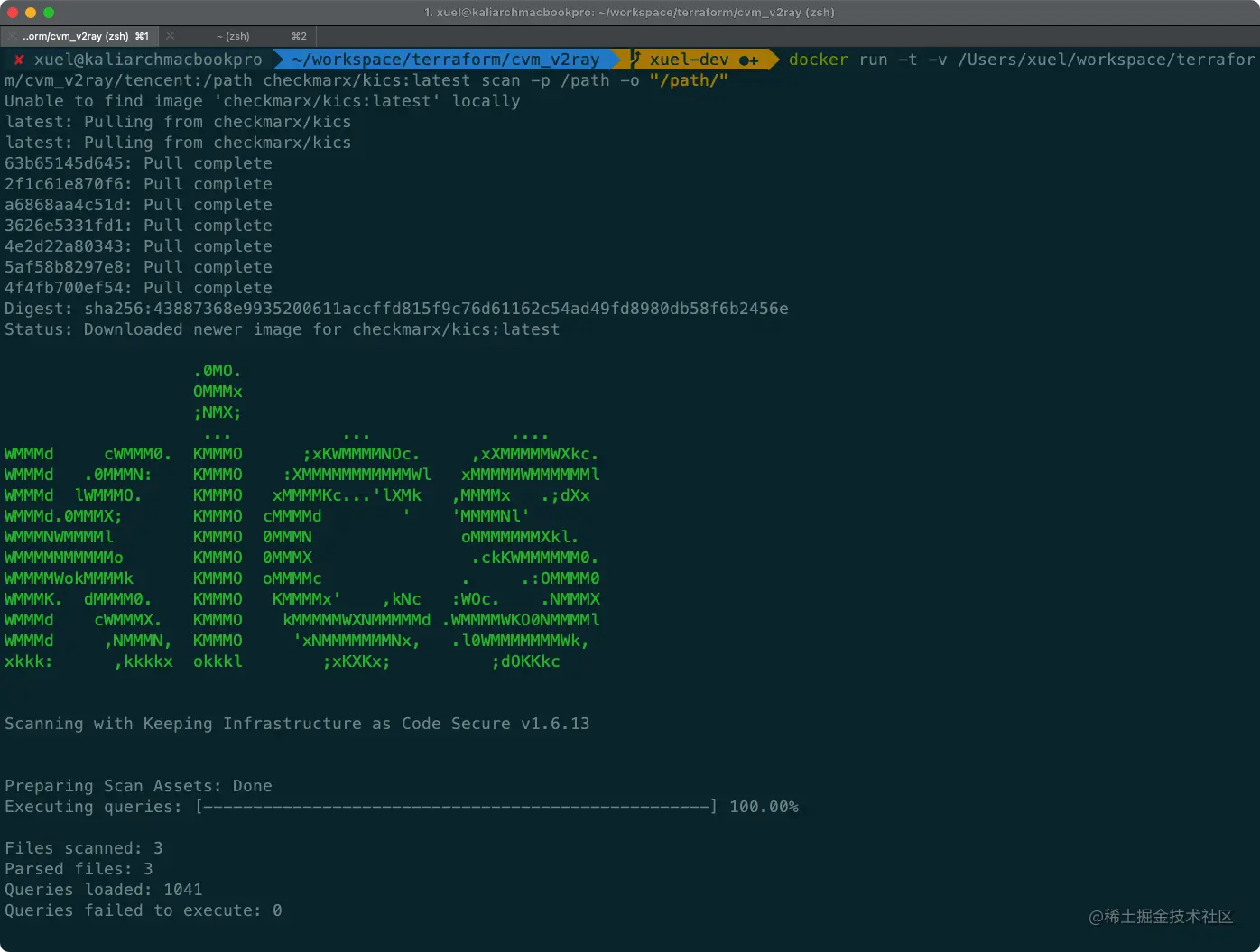Click the git dirty-status dot-plus indicator
Screen dimensions: 1260x952
coord(748,60)
